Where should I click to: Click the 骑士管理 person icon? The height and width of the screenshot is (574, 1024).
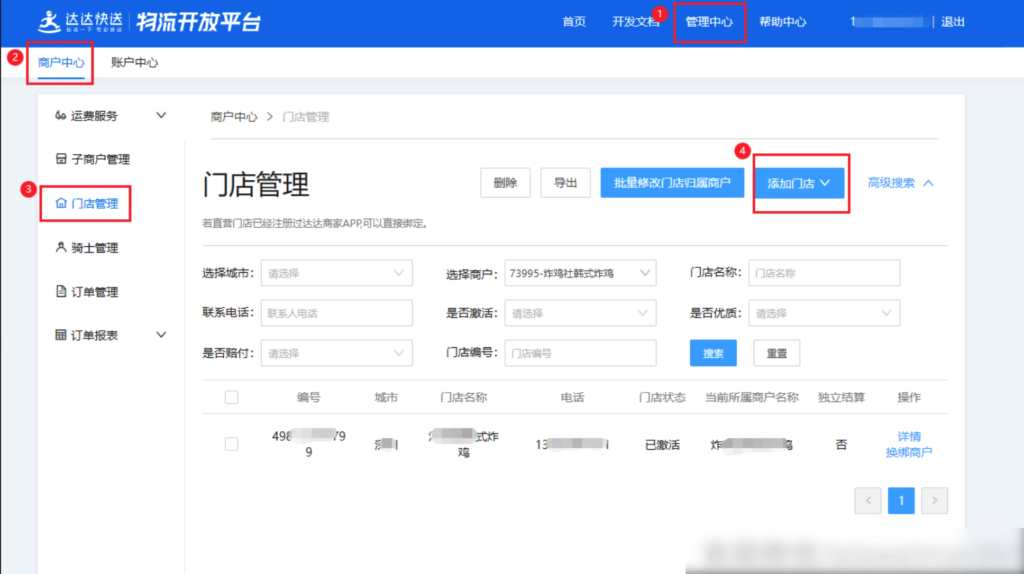tap(61, 248)
